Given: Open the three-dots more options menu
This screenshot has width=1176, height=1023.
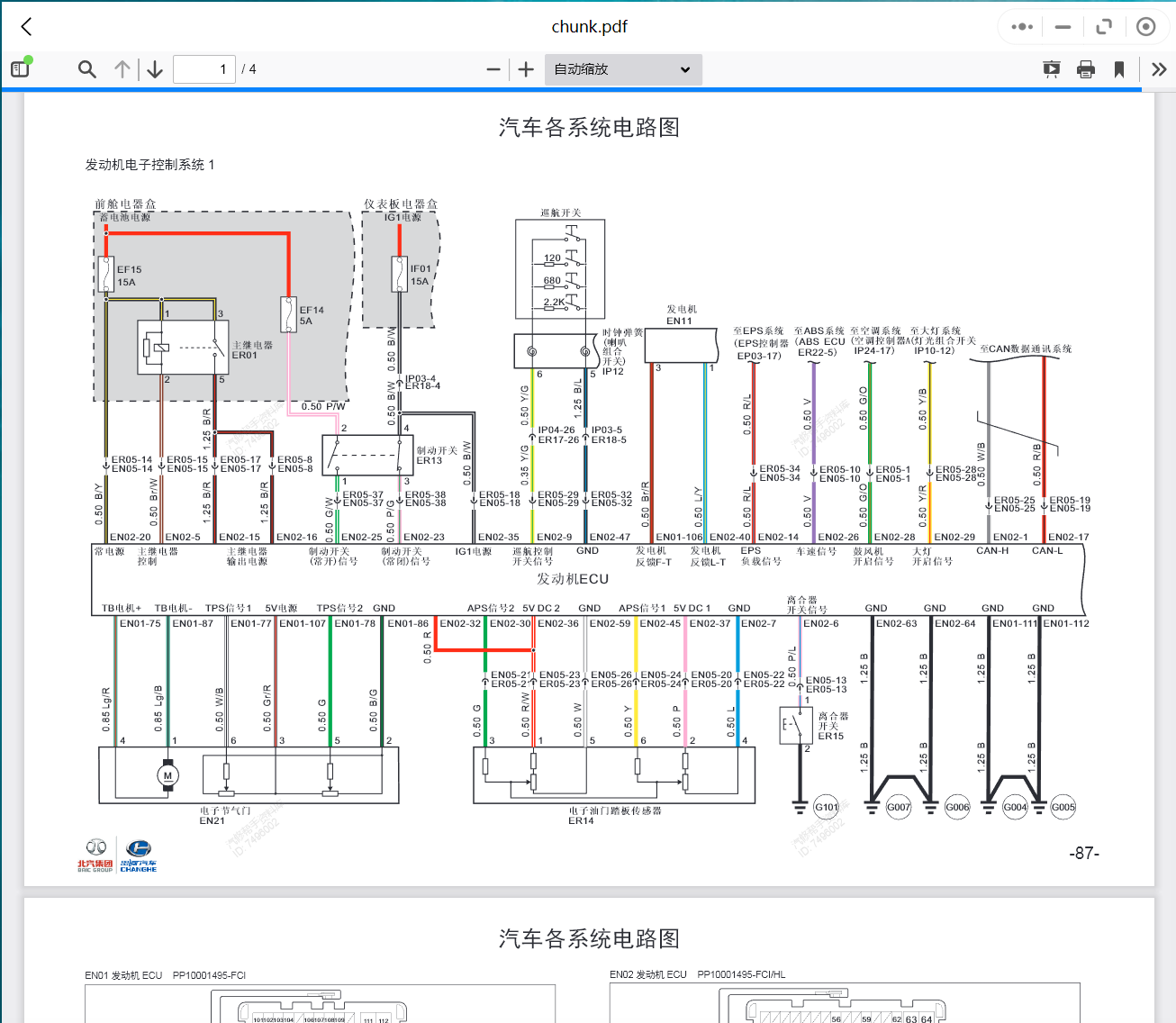Looking at the screenshot, I should (1022, 27).
